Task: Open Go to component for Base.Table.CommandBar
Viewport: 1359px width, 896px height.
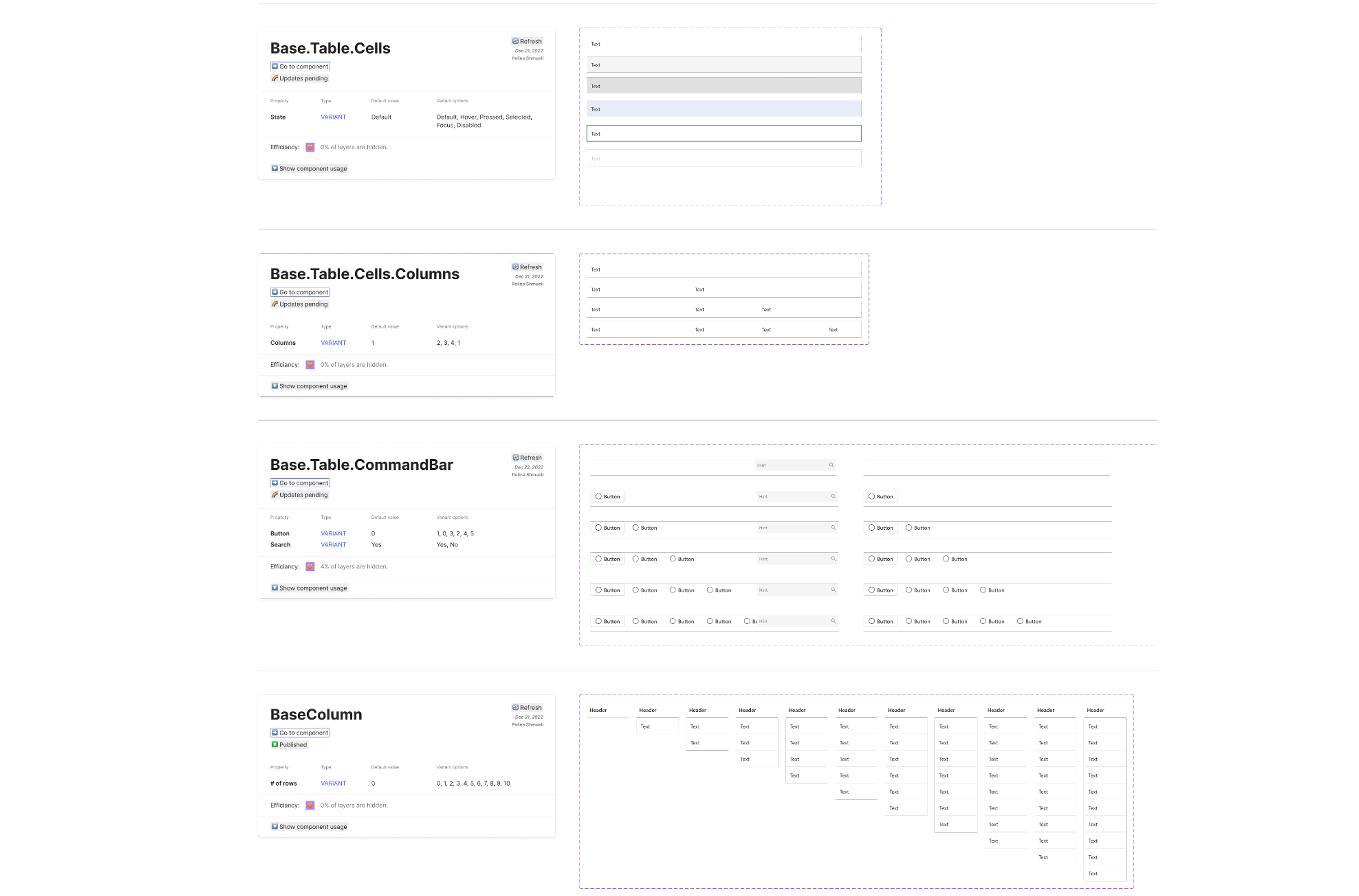Action: coord(300,483)
